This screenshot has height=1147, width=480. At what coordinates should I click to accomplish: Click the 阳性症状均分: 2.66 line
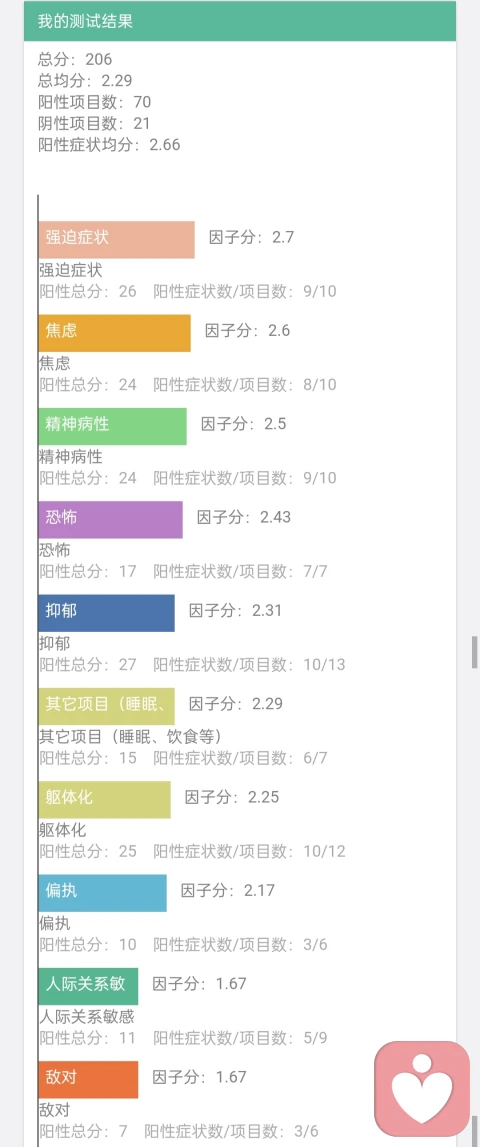[x=109, y=144]
